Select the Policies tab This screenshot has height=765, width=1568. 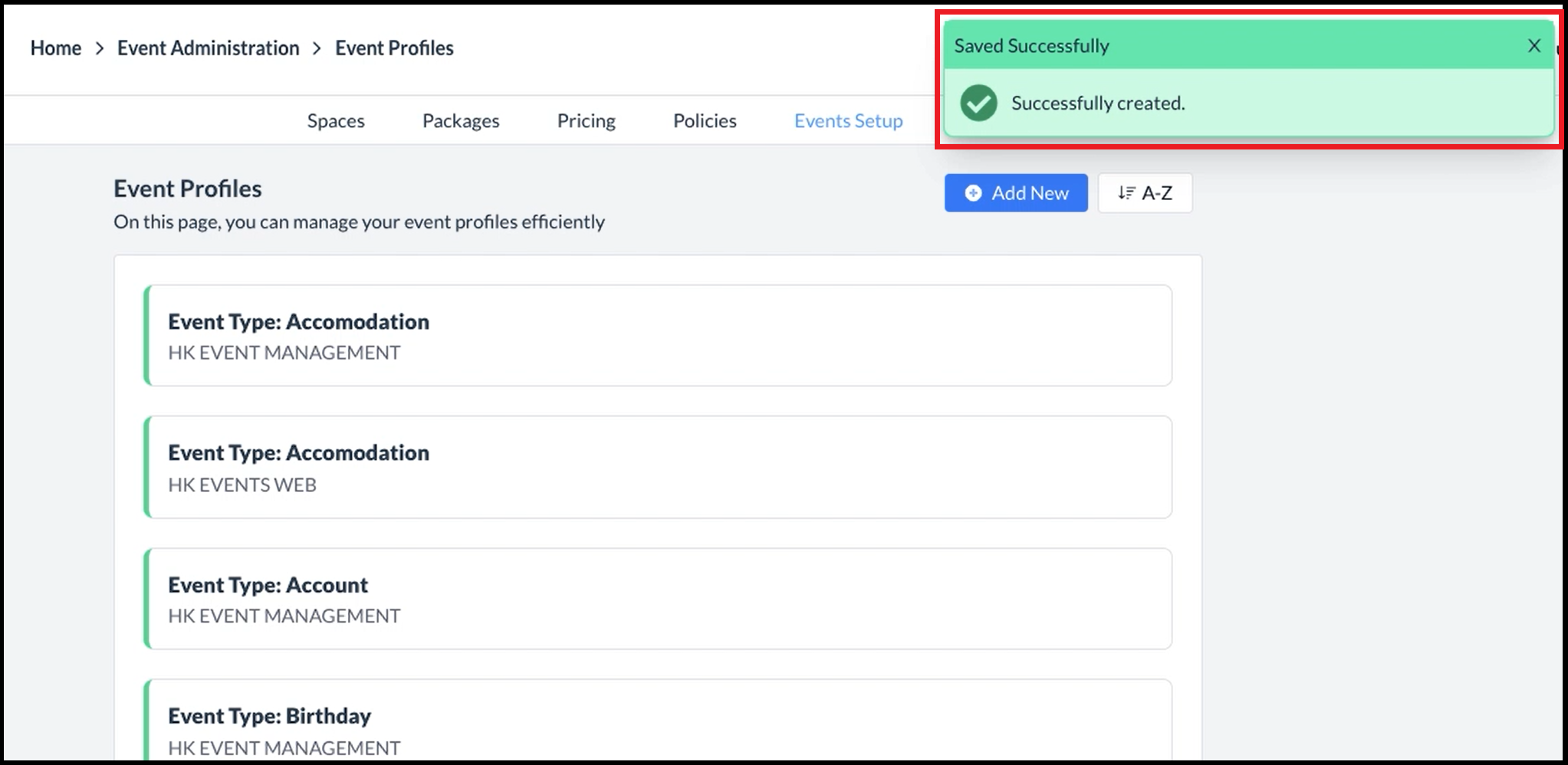tap(705, 121)
